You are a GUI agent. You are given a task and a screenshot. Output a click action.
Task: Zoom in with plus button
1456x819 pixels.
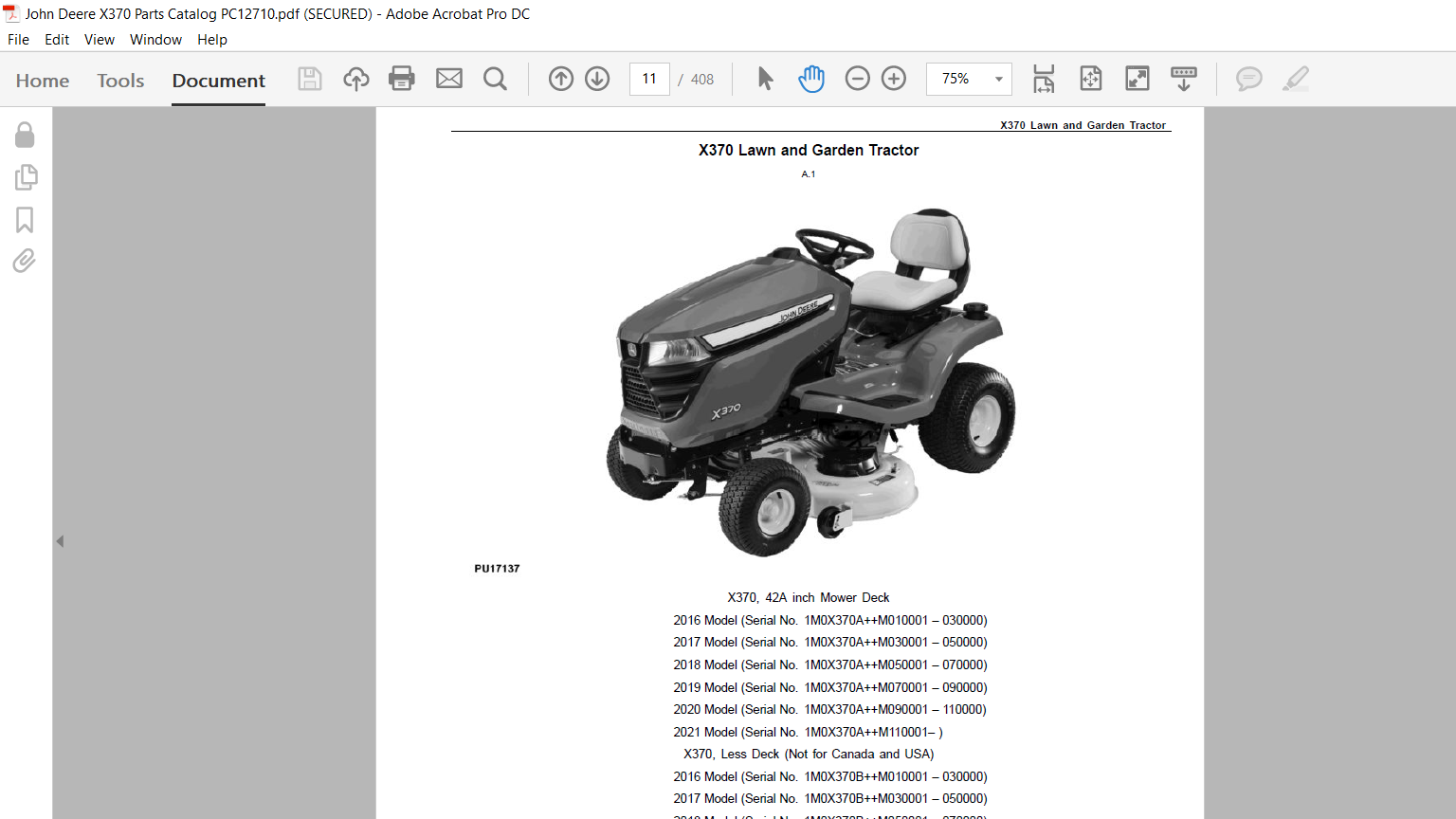click(x=894, y=79)
